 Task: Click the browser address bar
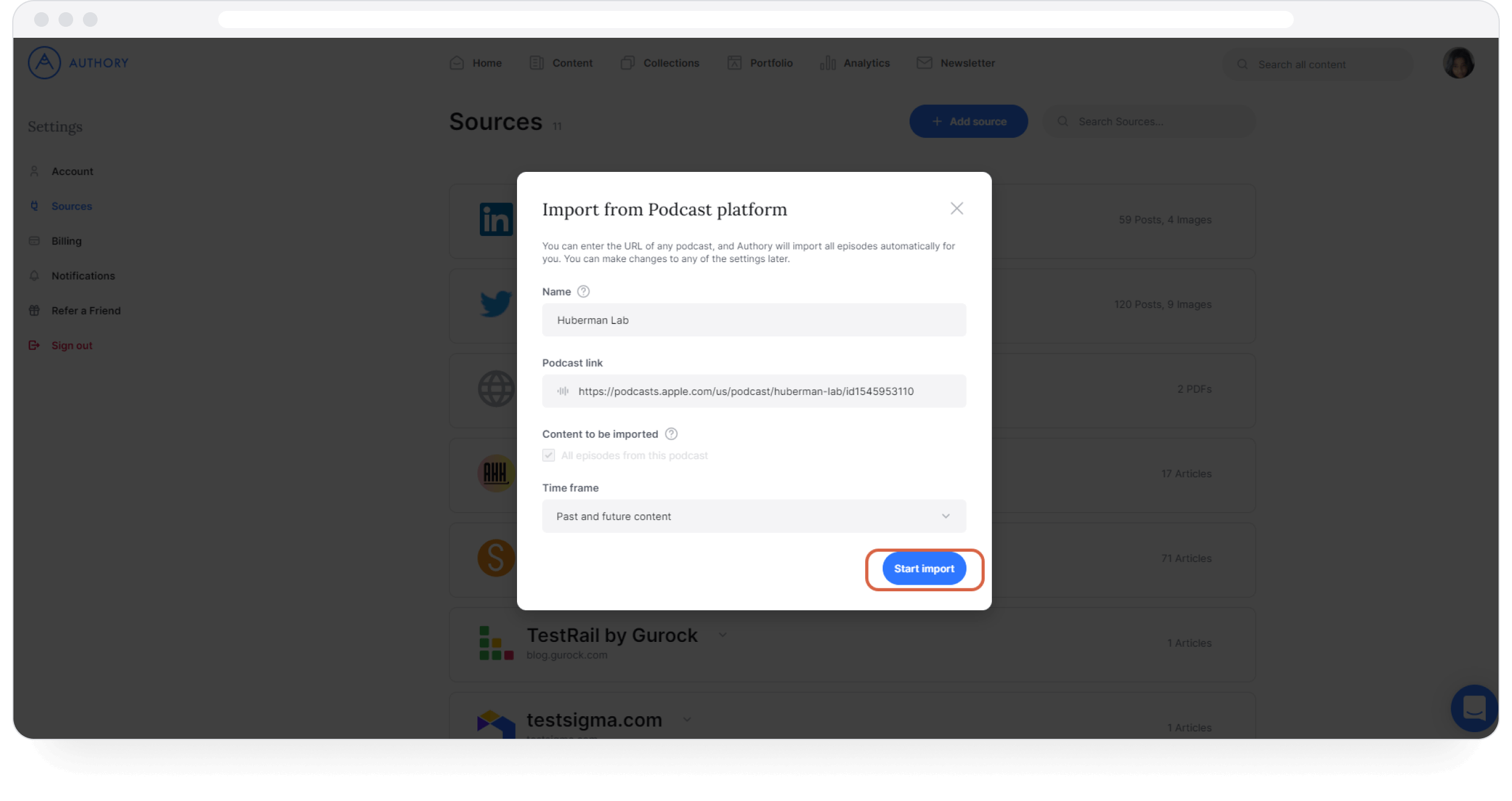[756, 20]
